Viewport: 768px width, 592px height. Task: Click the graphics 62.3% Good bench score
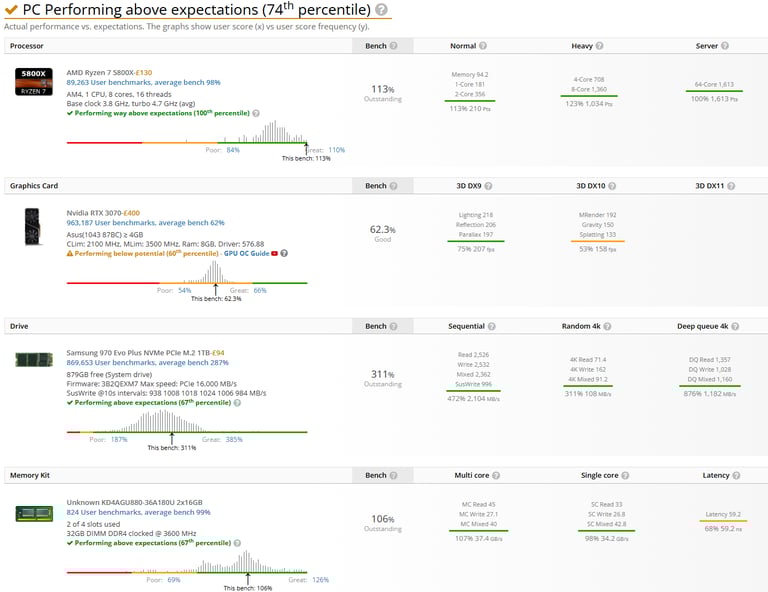[383, 234]
